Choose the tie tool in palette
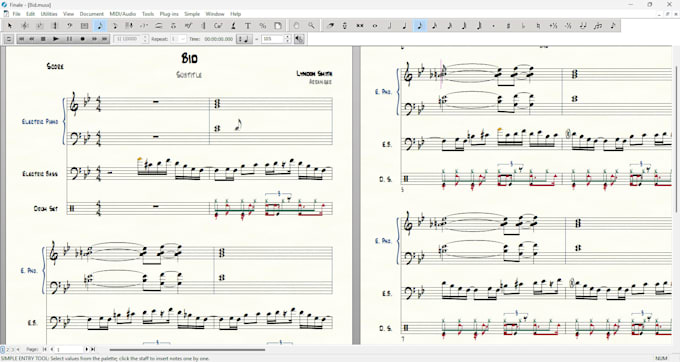This screenshot has width=680, height=362. point(583,26)
